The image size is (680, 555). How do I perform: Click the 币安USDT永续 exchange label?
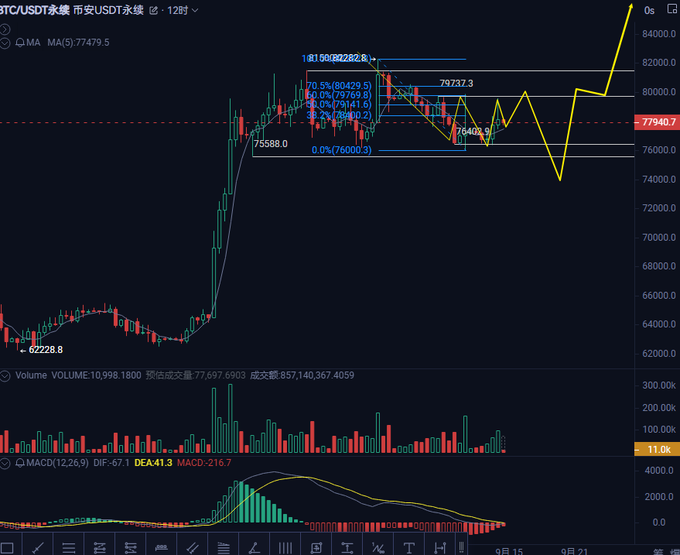coord(108,10)
